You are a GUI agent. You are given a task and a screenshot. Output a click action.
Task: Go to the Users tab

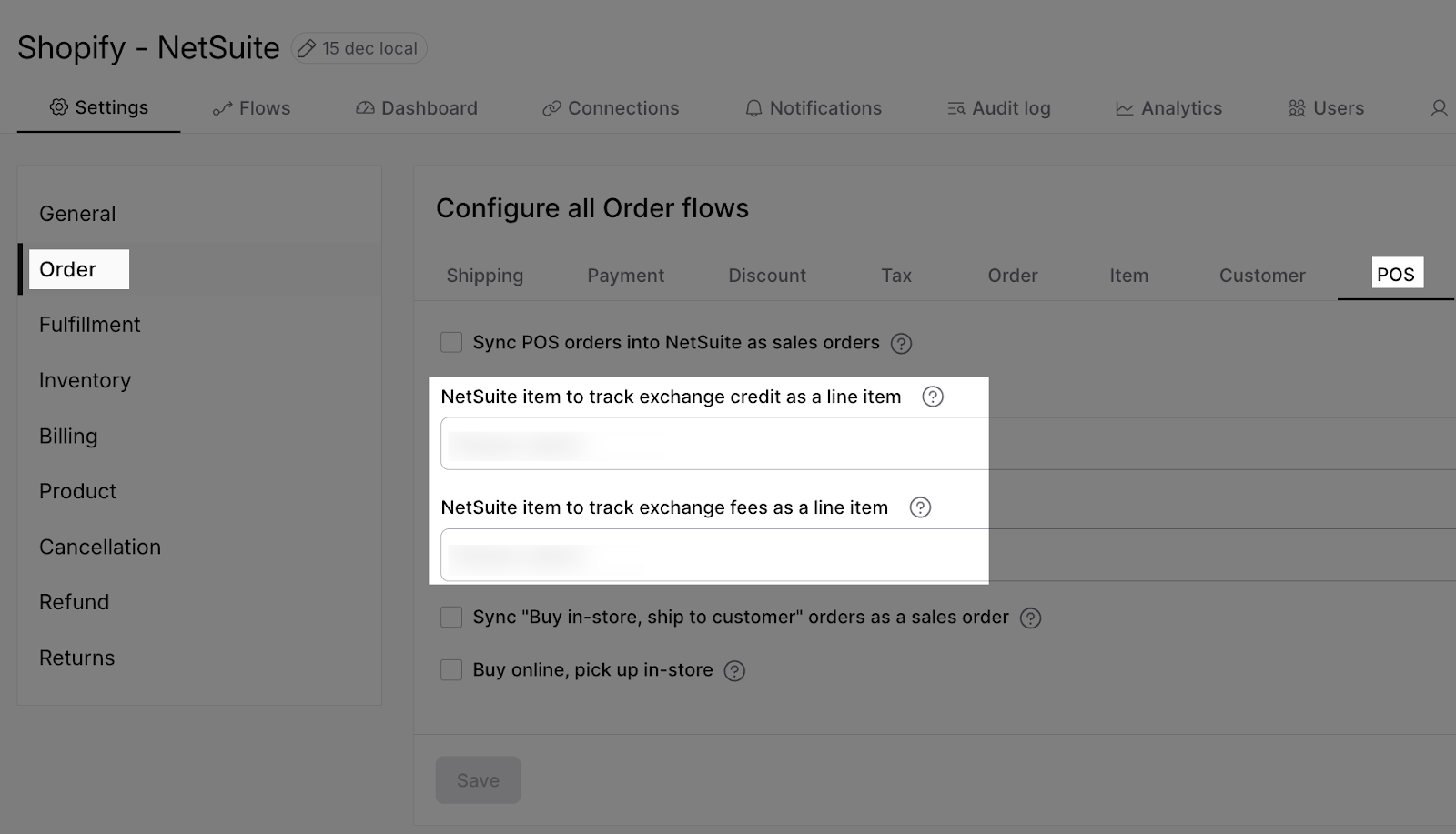point(1326,108)
